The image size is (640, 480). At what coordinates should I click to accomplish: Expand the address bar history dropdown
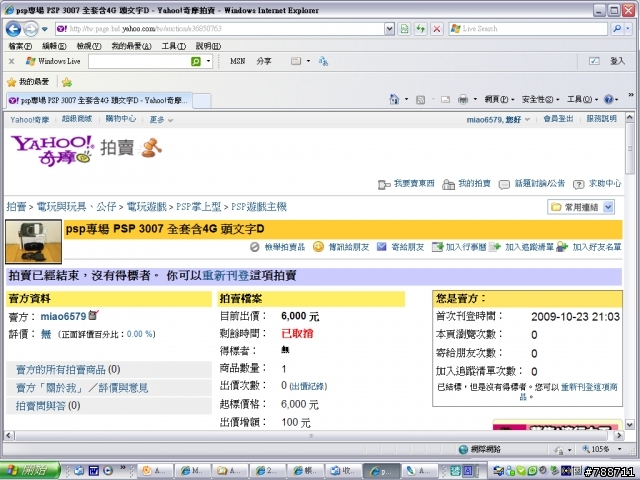(389, 29)
